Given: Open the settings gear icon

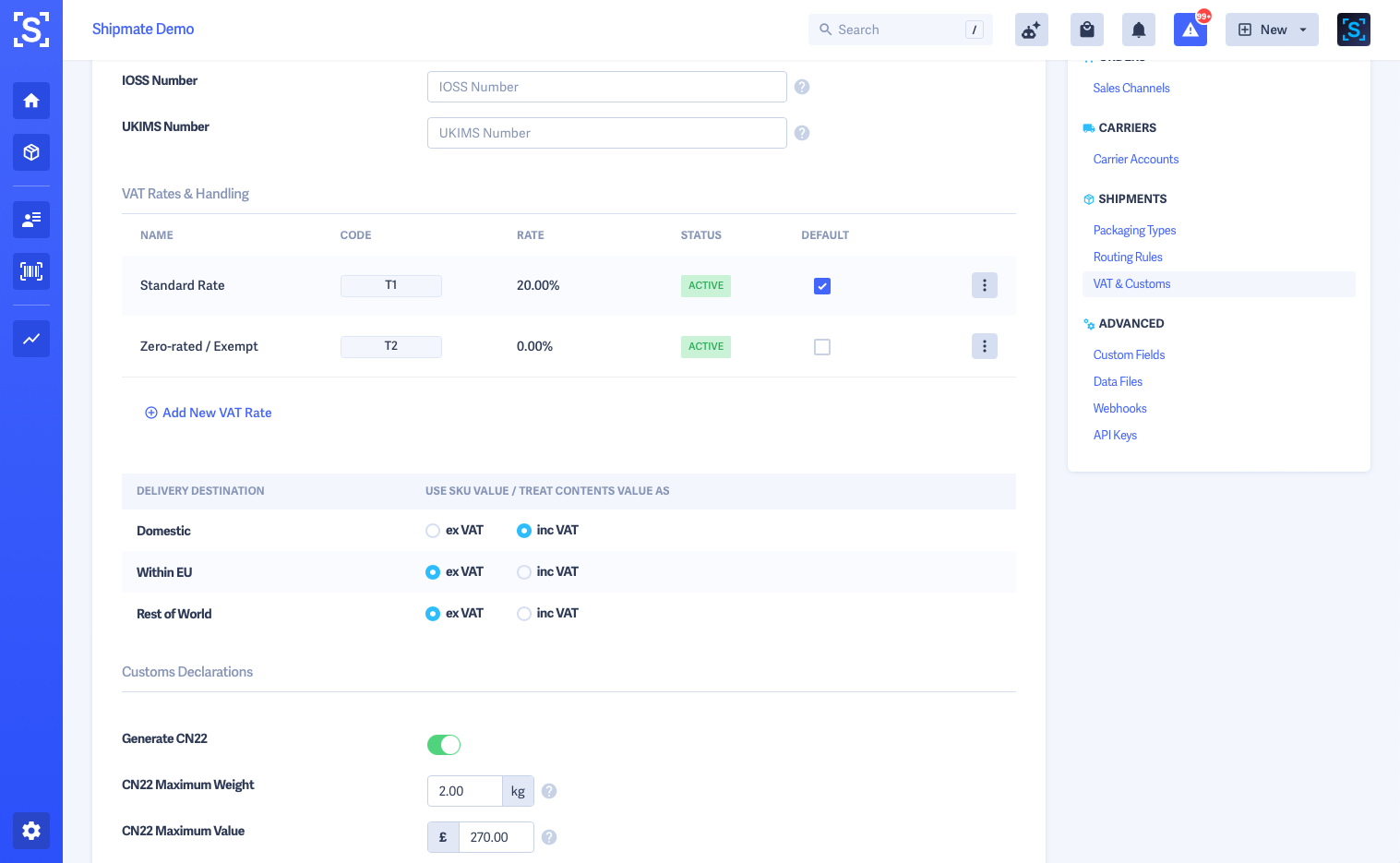Looking at the screenshot, I should pos(31,831).
